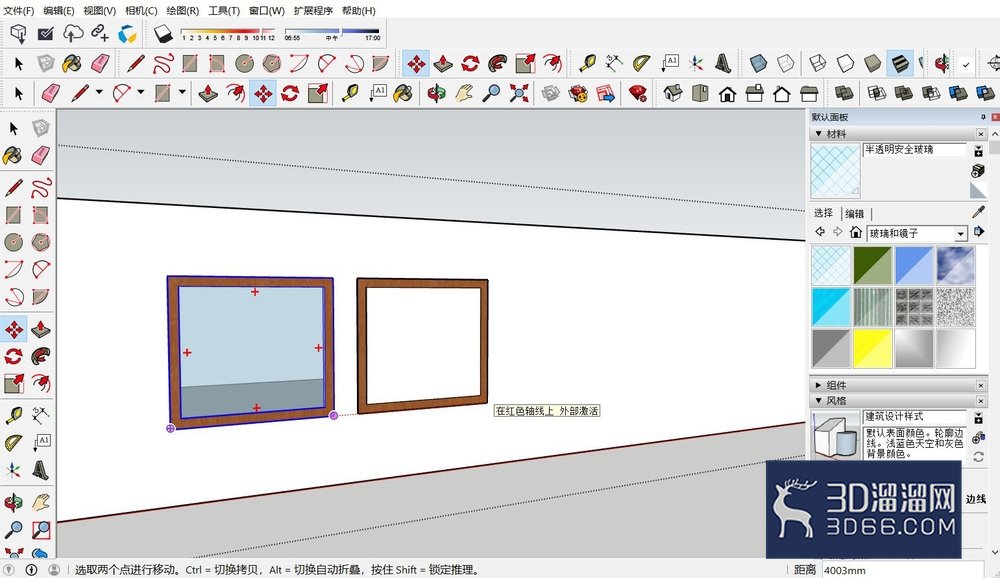Select the Pie tool in the left toolbar
This screenshot has height=578, width=1000.
click(41, 297)
